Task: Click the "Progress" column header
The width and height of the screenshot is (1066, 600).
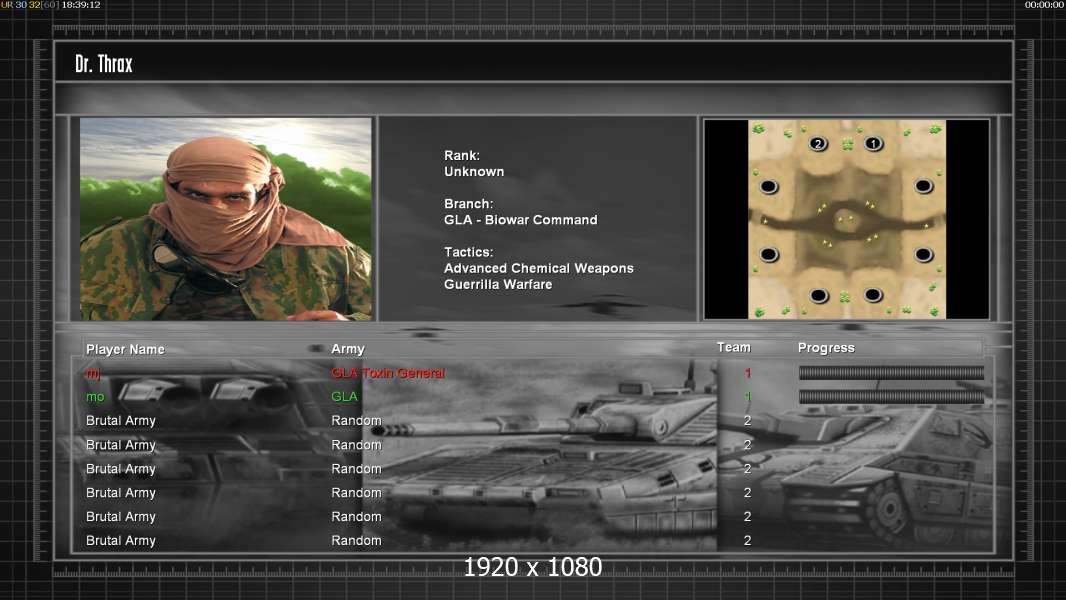Action: click(x=826, y=348)
